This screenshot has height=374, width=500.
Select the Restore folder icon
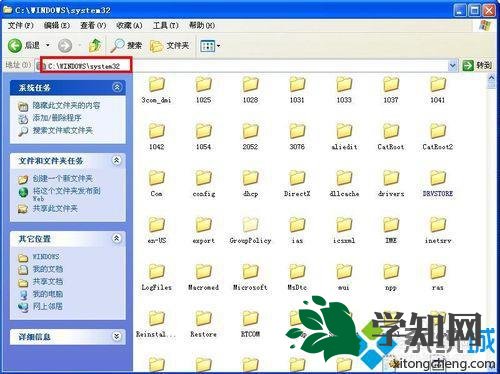pos(203,318)
